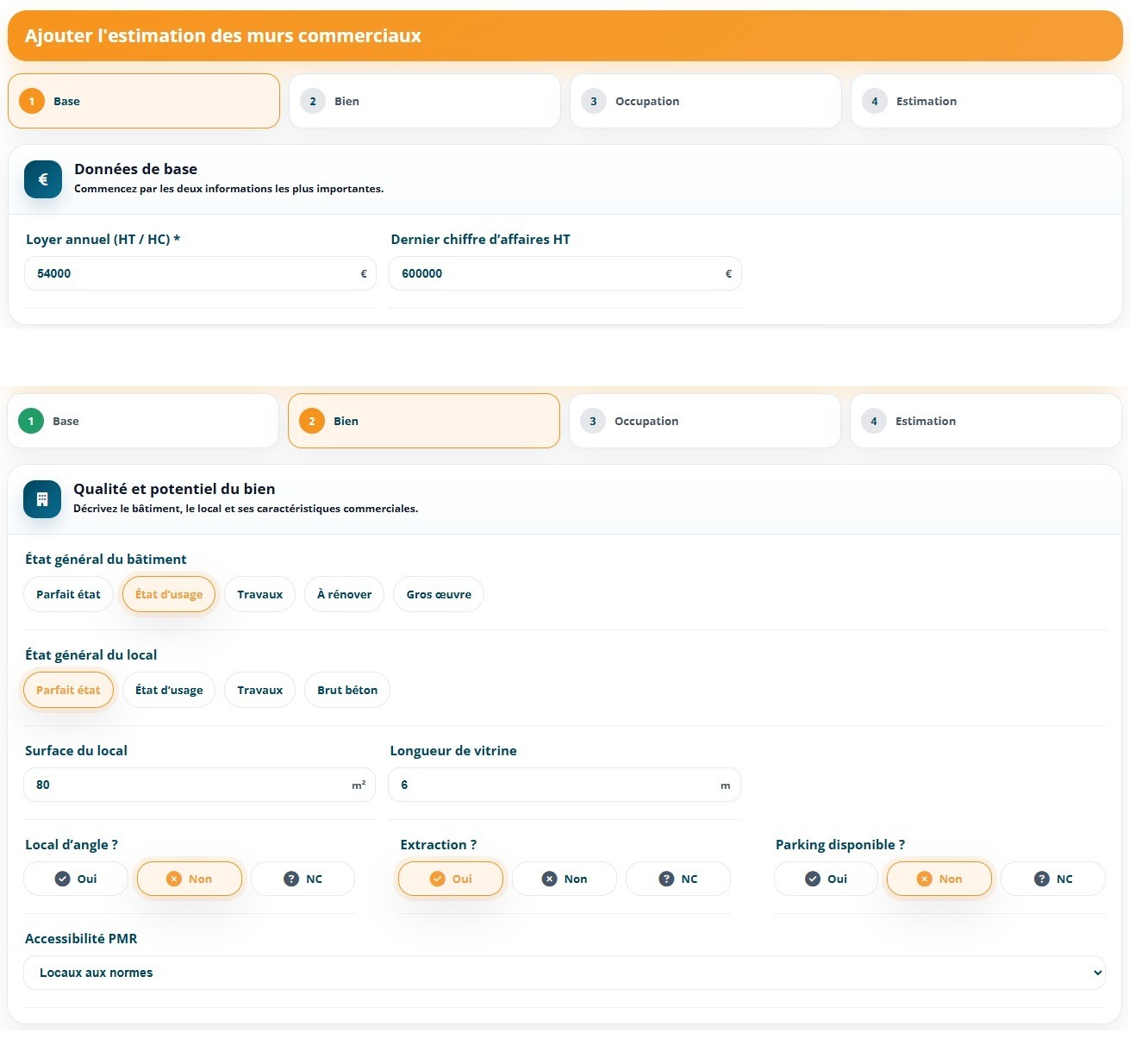Choose Brut béton for État général du local

click(347, 690)
